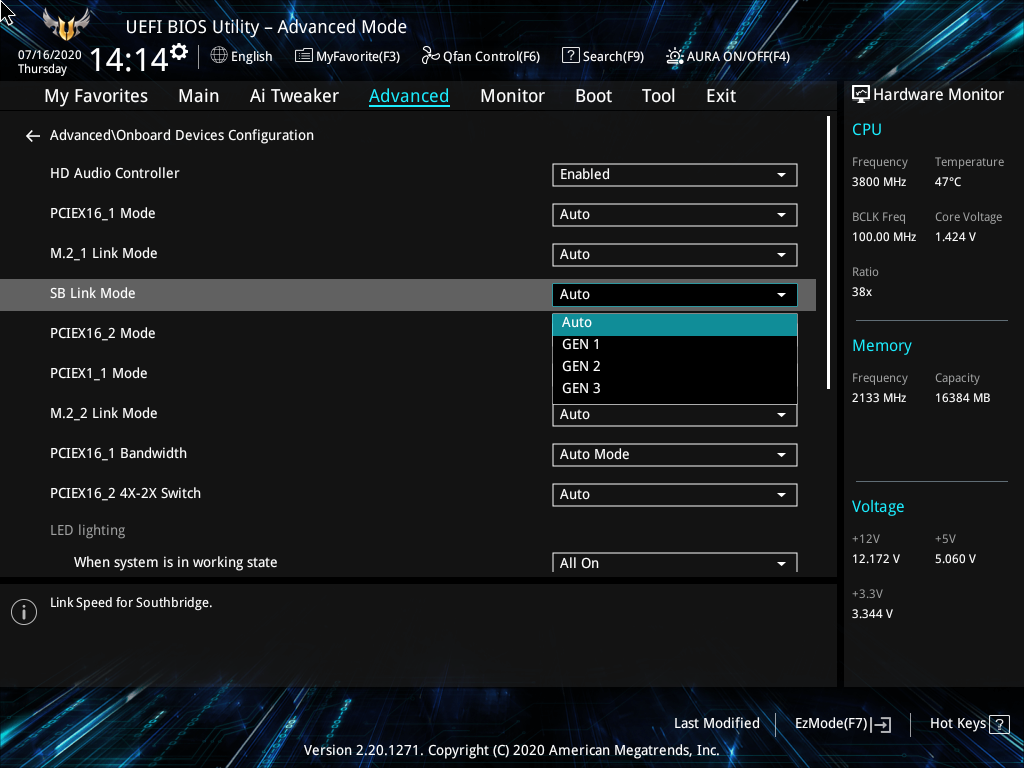Click the Last Modified button
The width and height of the screenshot is (1024, 768).
pyautogui.click(x=716, y=724)
